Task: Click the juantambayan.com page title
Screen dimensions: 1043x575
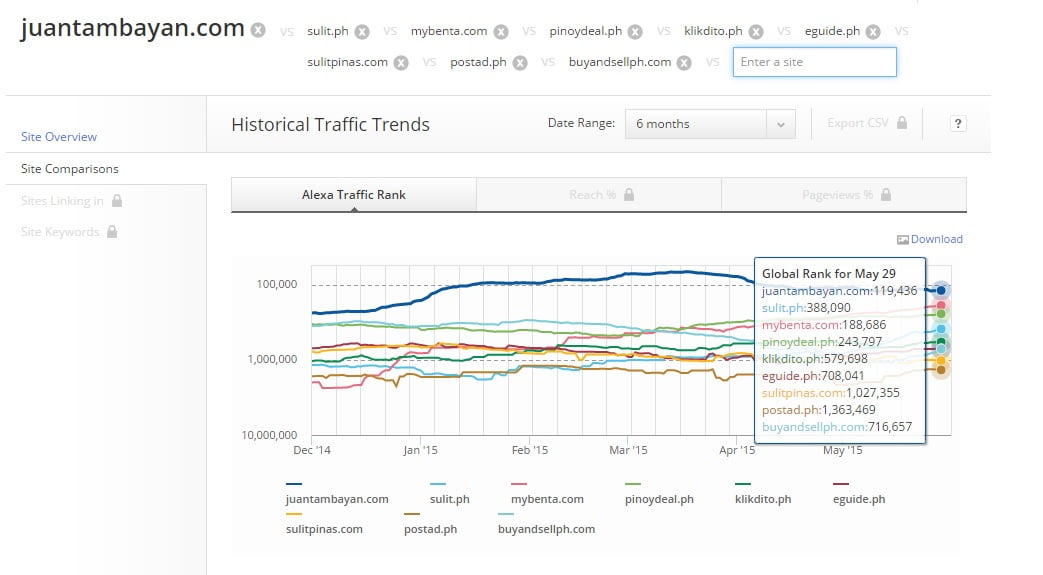Action: point(132,28)
